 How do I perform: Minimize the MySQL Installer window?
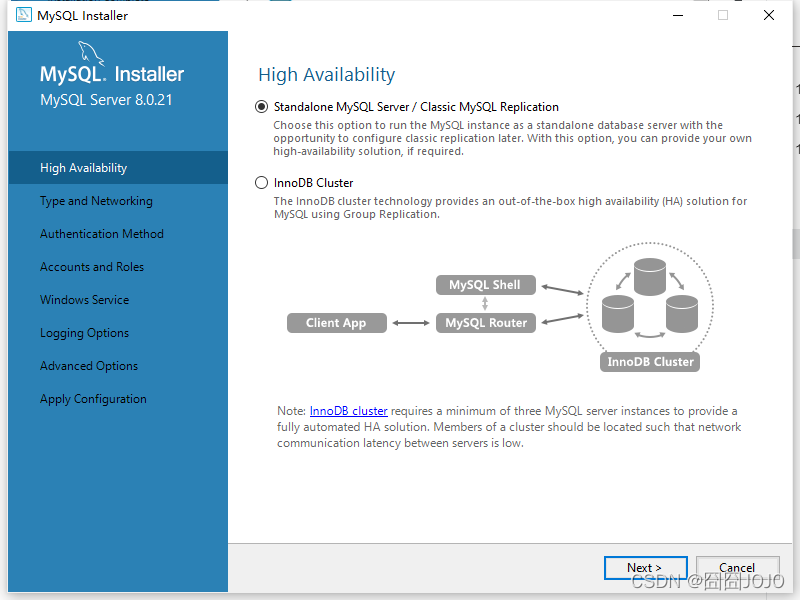point(678,15)
